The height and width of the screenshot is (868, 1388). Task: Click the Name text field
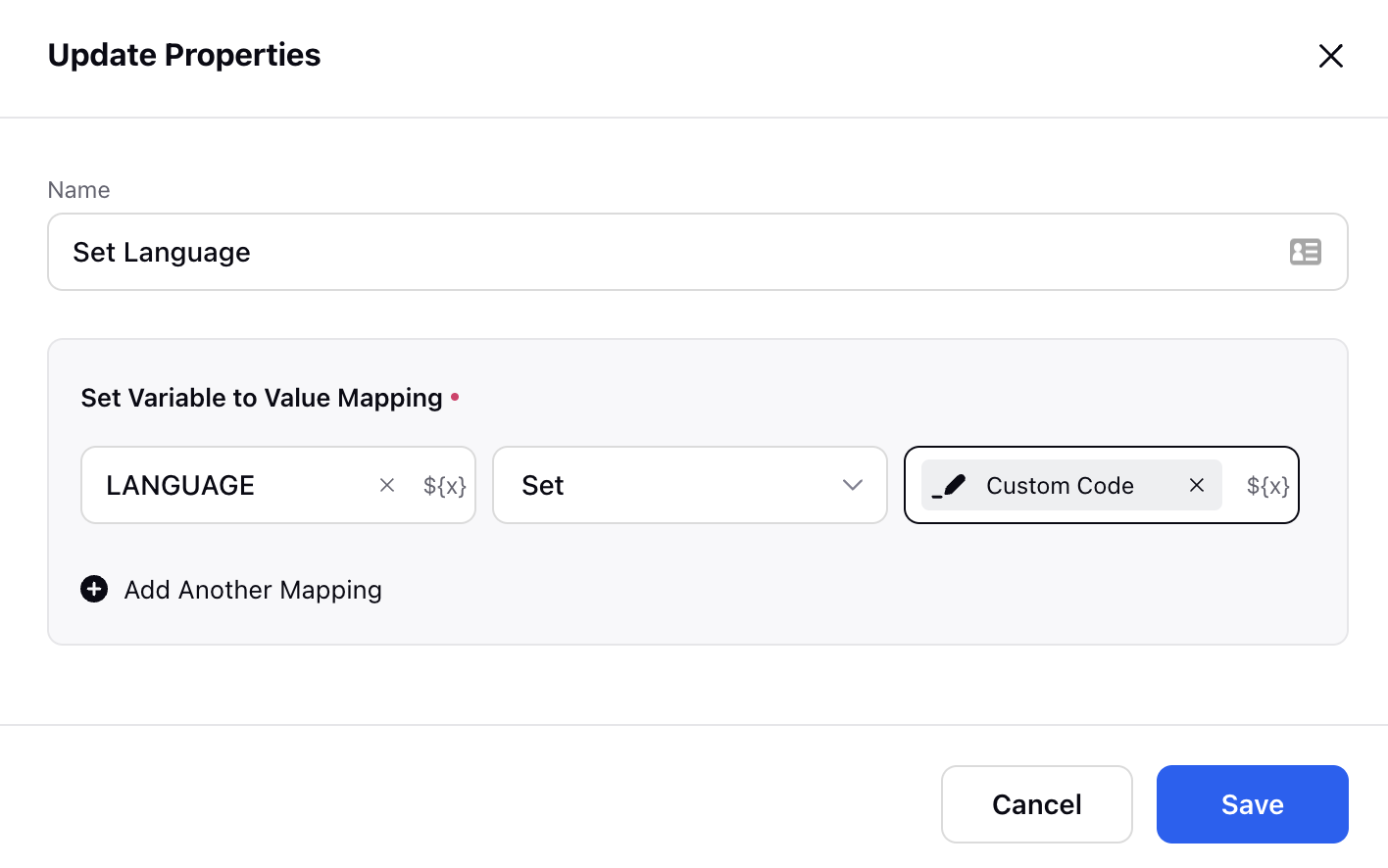pyautogui.click(x=667, y=252)
